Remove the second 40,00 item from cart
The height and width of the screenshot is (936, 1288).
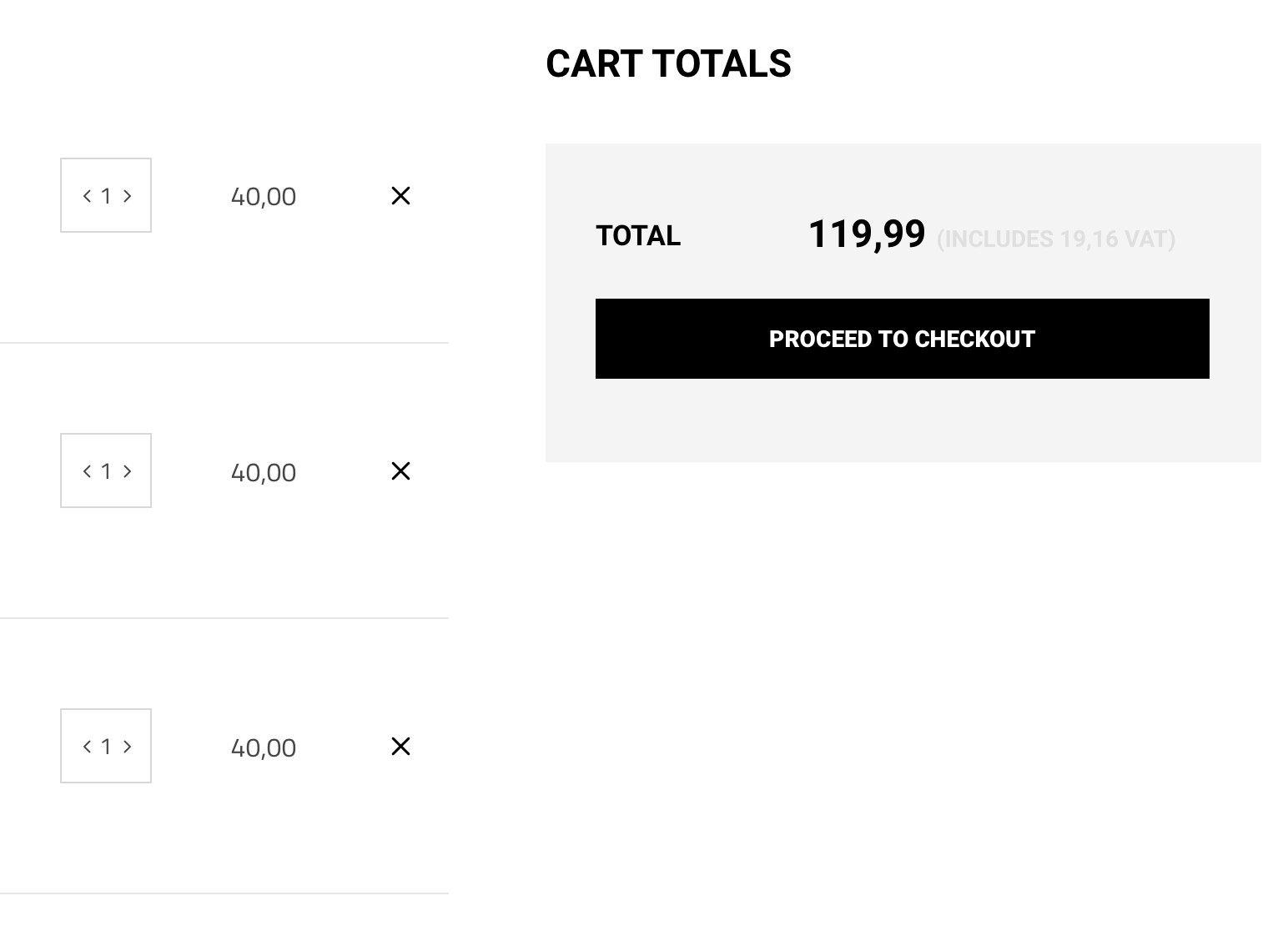tap(400, 471)
